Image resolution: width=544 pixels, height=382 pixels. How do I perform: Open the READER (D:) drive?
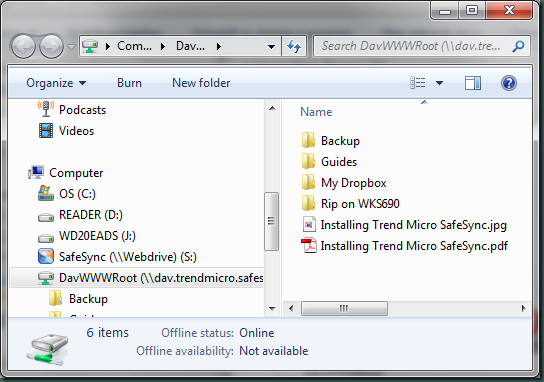click(x=91, y=215)
